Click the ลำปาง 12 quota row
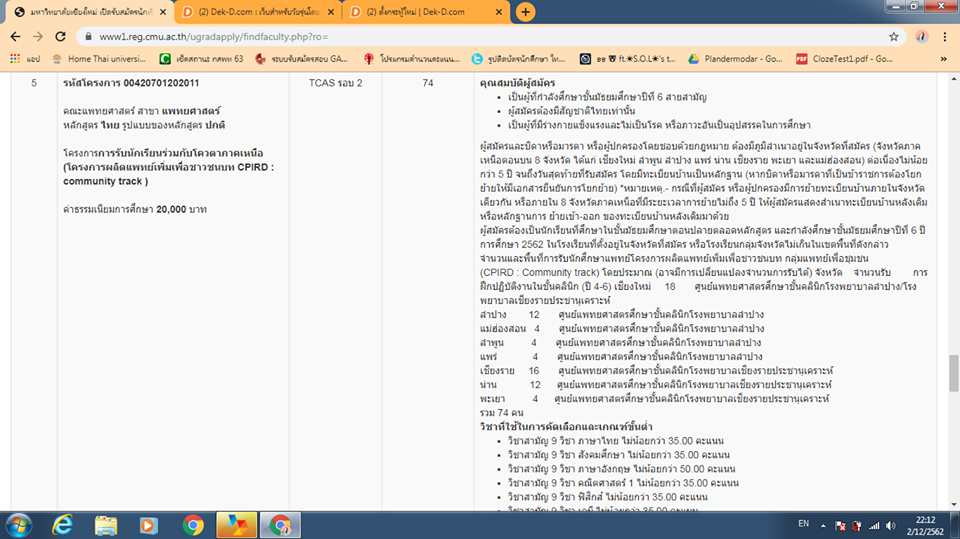960x539 pixels. click(622, 314)
